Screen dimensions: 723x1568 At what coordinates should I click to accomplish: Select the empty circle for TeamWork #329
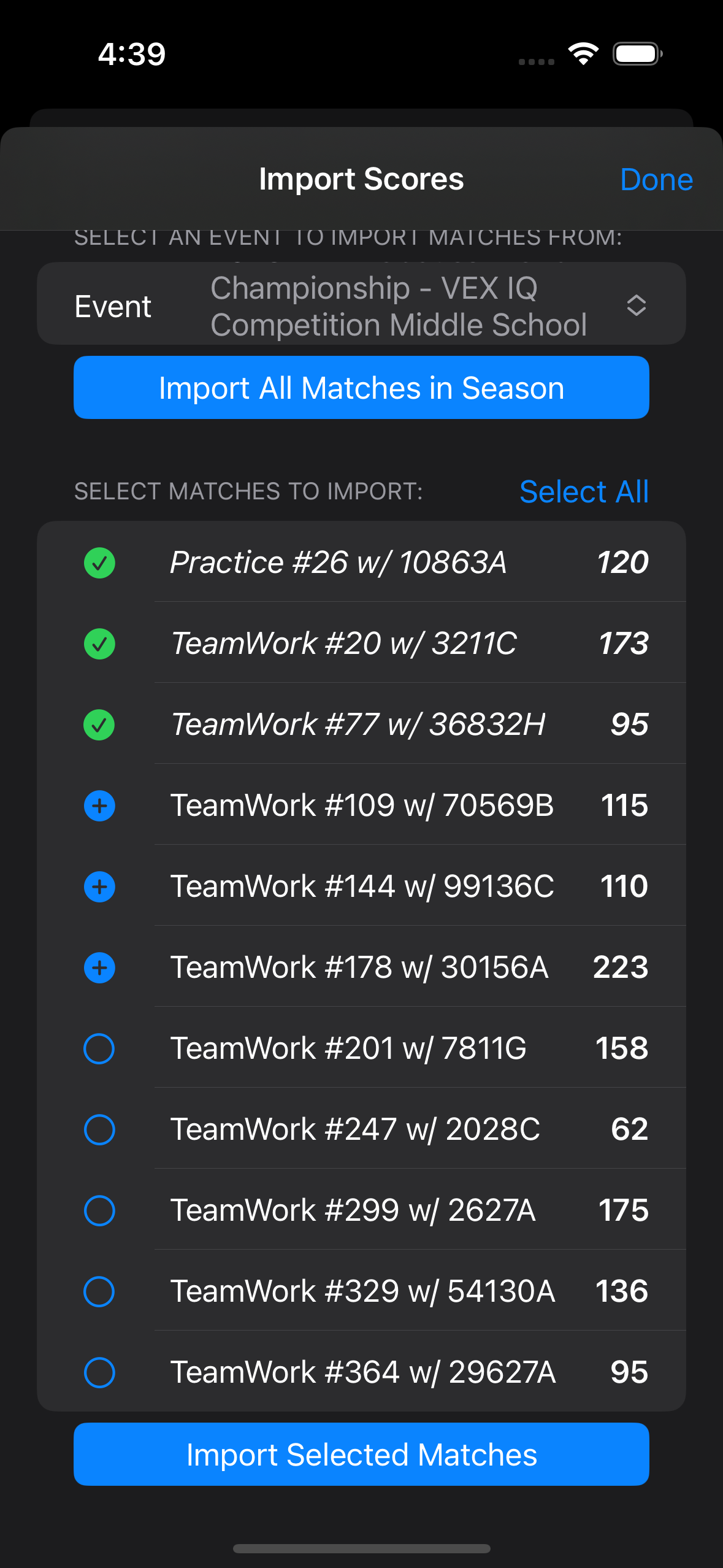(x=99, y=1291)
